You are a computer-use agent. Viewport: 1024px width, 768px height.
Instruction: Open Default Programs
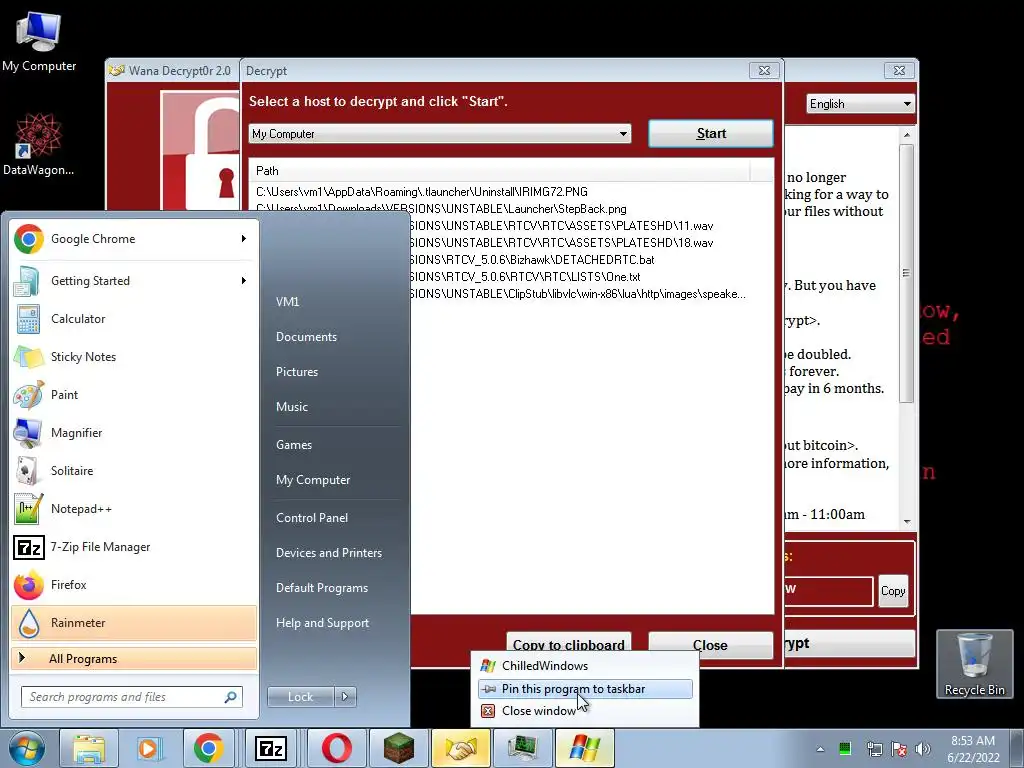point(322,588)
